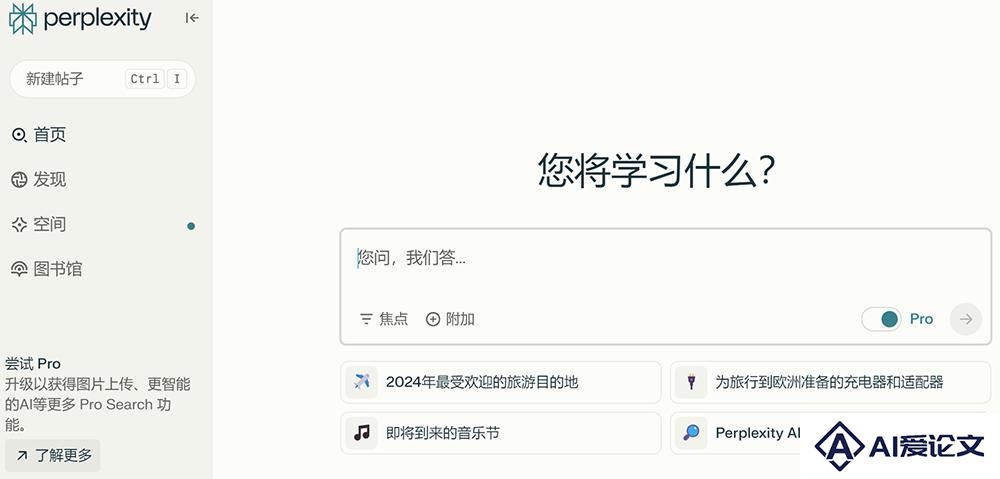1000x479 pixels.
Task: Click the plug icon on suggestion
Action: tap(691, 382)
